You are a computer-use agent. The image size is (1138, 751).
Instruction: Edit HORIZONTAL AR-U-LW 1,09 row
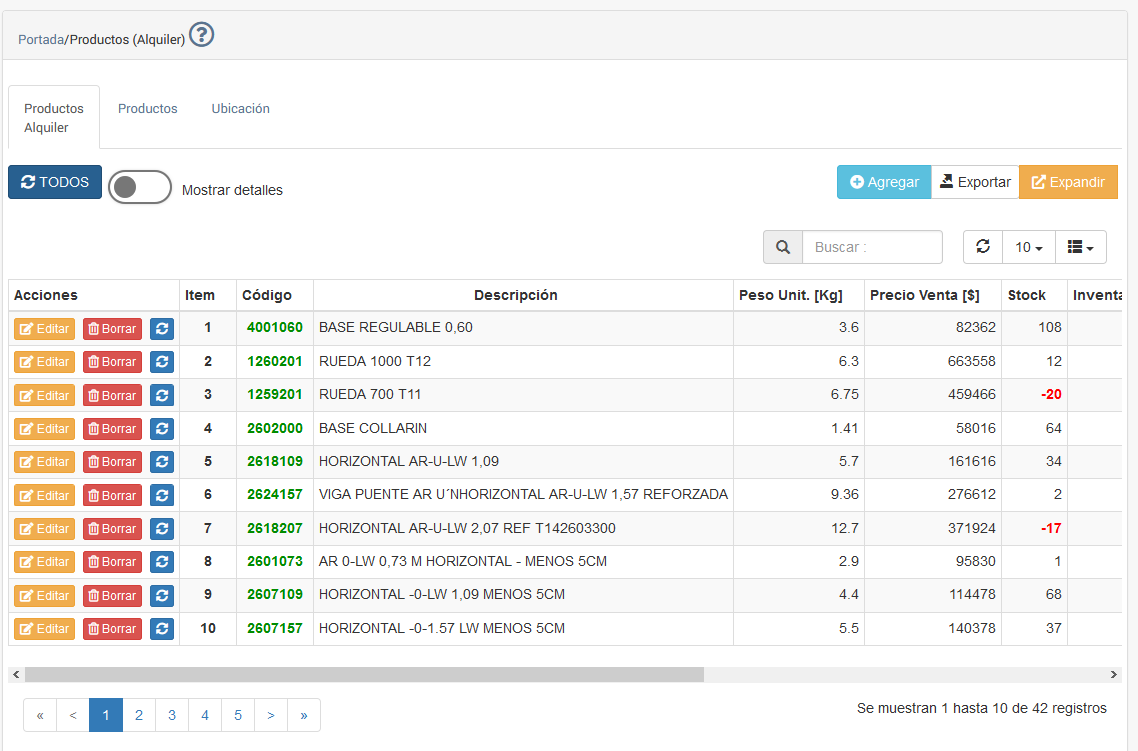pos(44,462)
